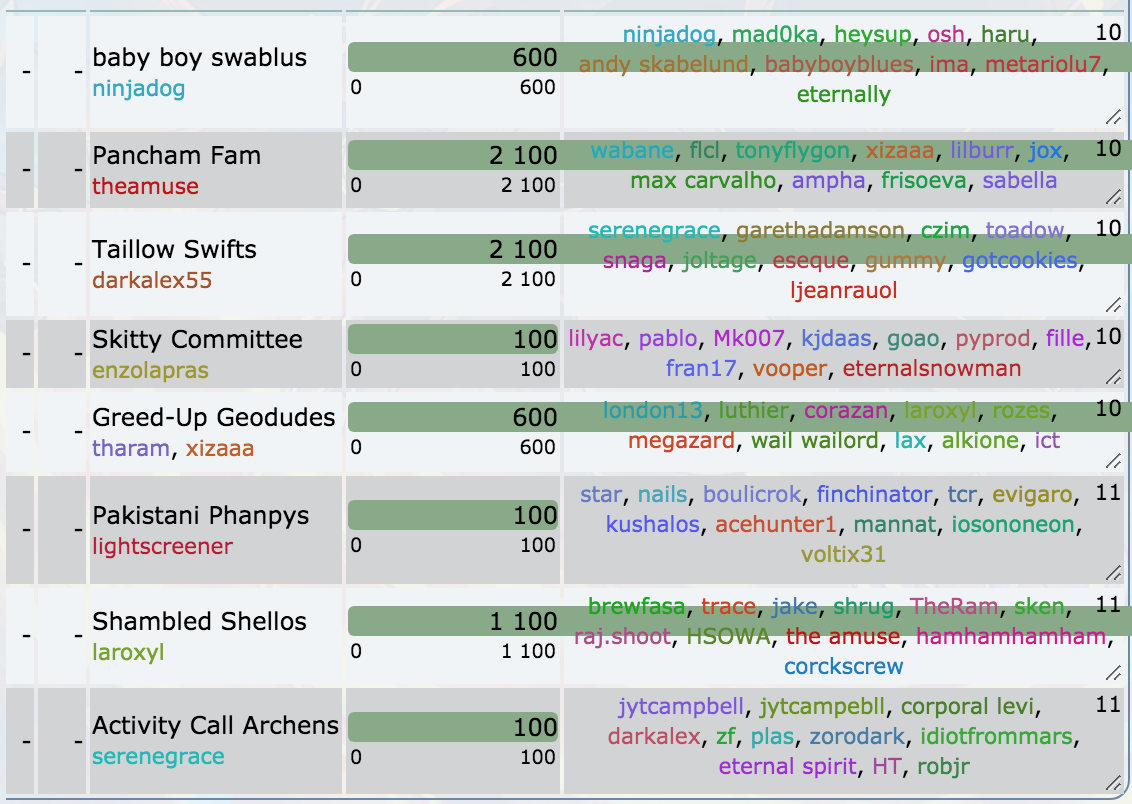Click the resize handle of Pakistani Phanpys roster
The height and width of the screenshot is (804, 1132).
pyautogui.click(x=1113, y=573)
